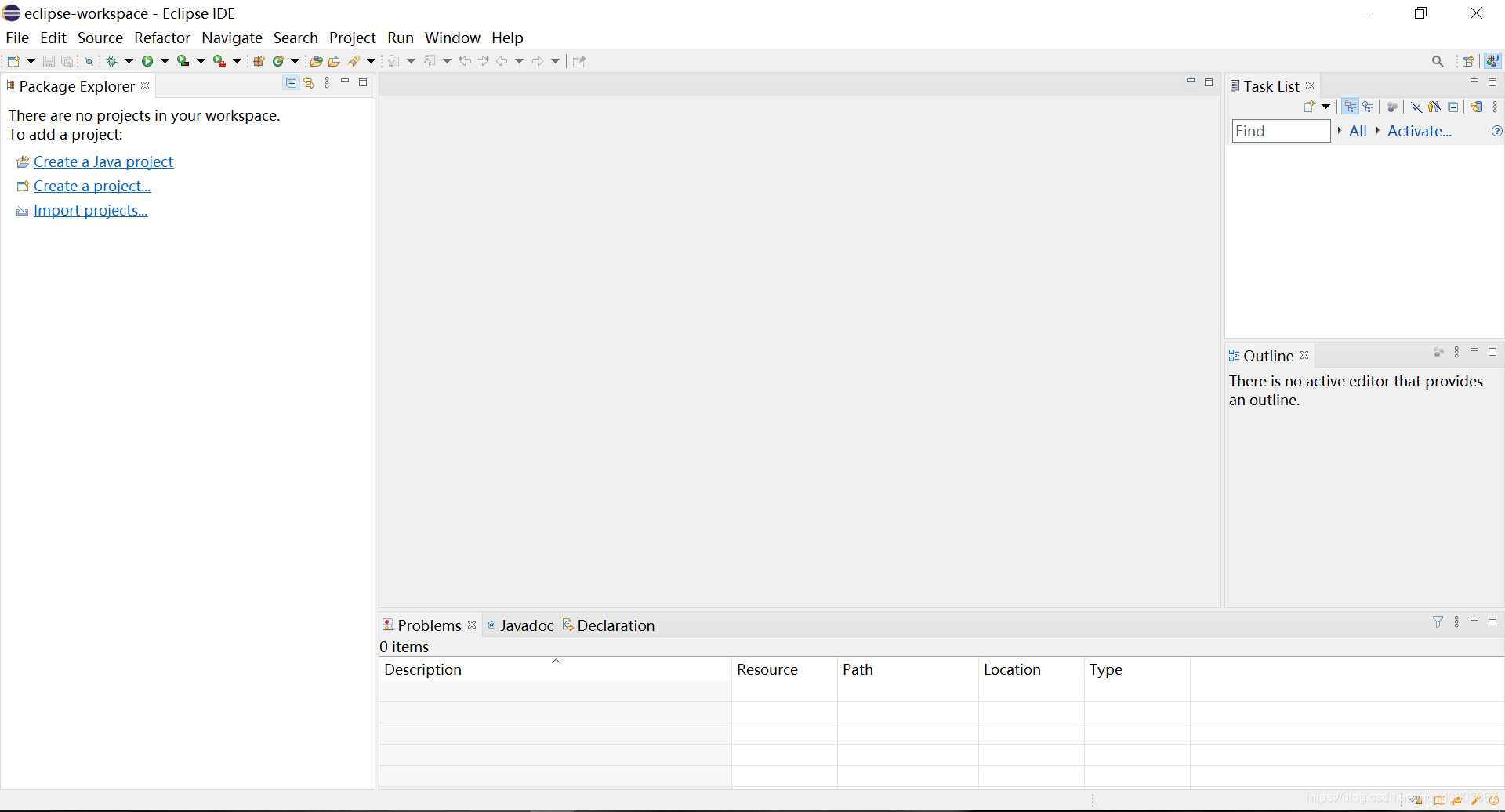Open the New Task dropdown arrow
The image size is (1505, 812).
coord(1325,107)
